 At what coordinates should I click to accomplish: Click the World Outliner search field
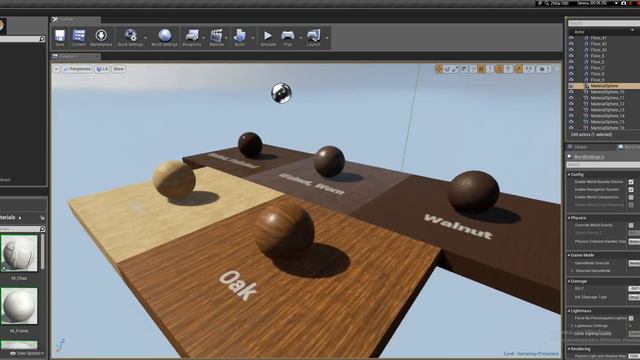point(604,23)
